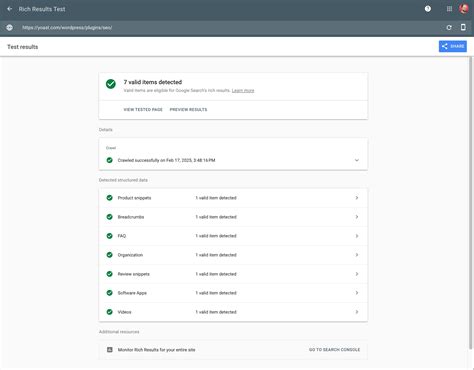
Task: Follow the Learn more link
Action: [243, 91]
